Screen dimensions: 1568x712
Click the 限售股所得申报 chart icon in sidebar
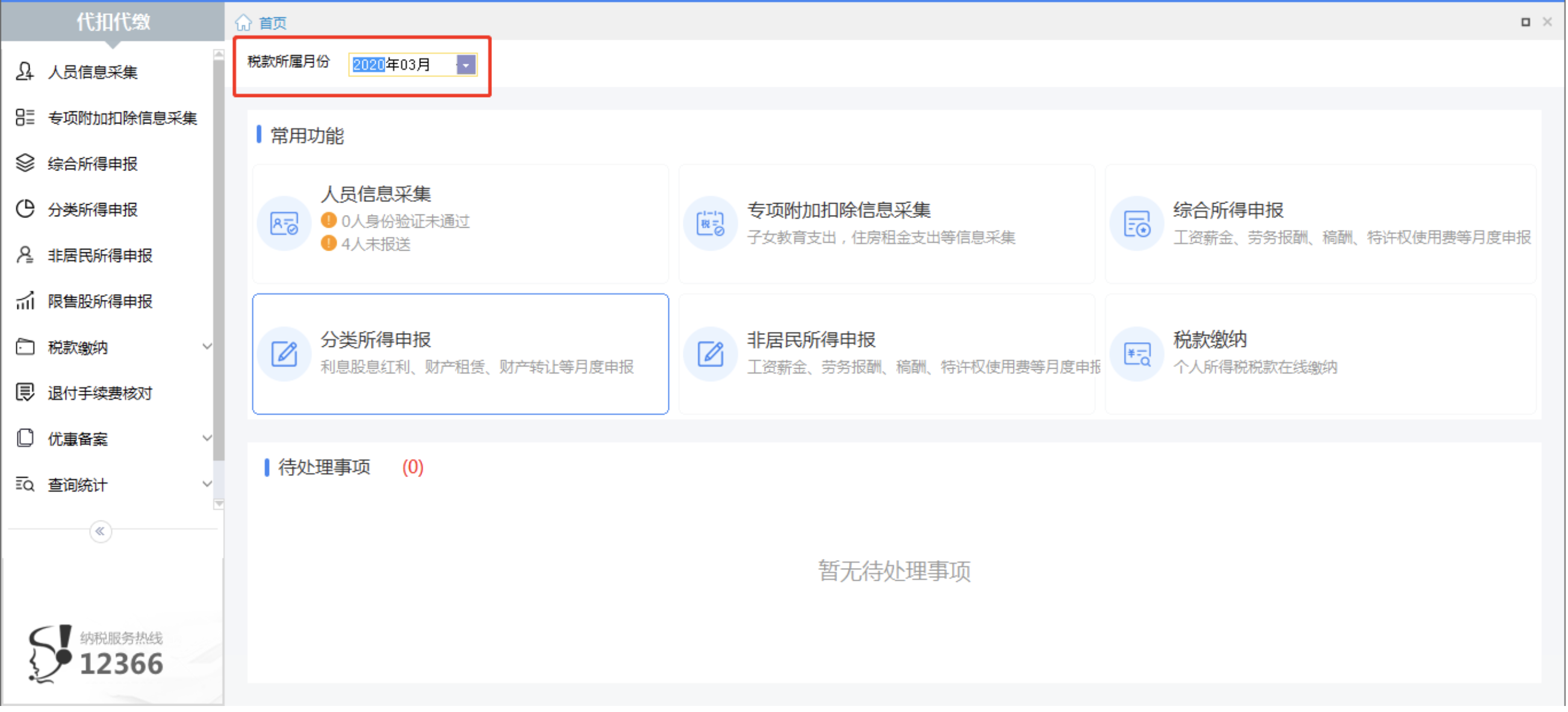pyautogui.click(x=25, y=301)
